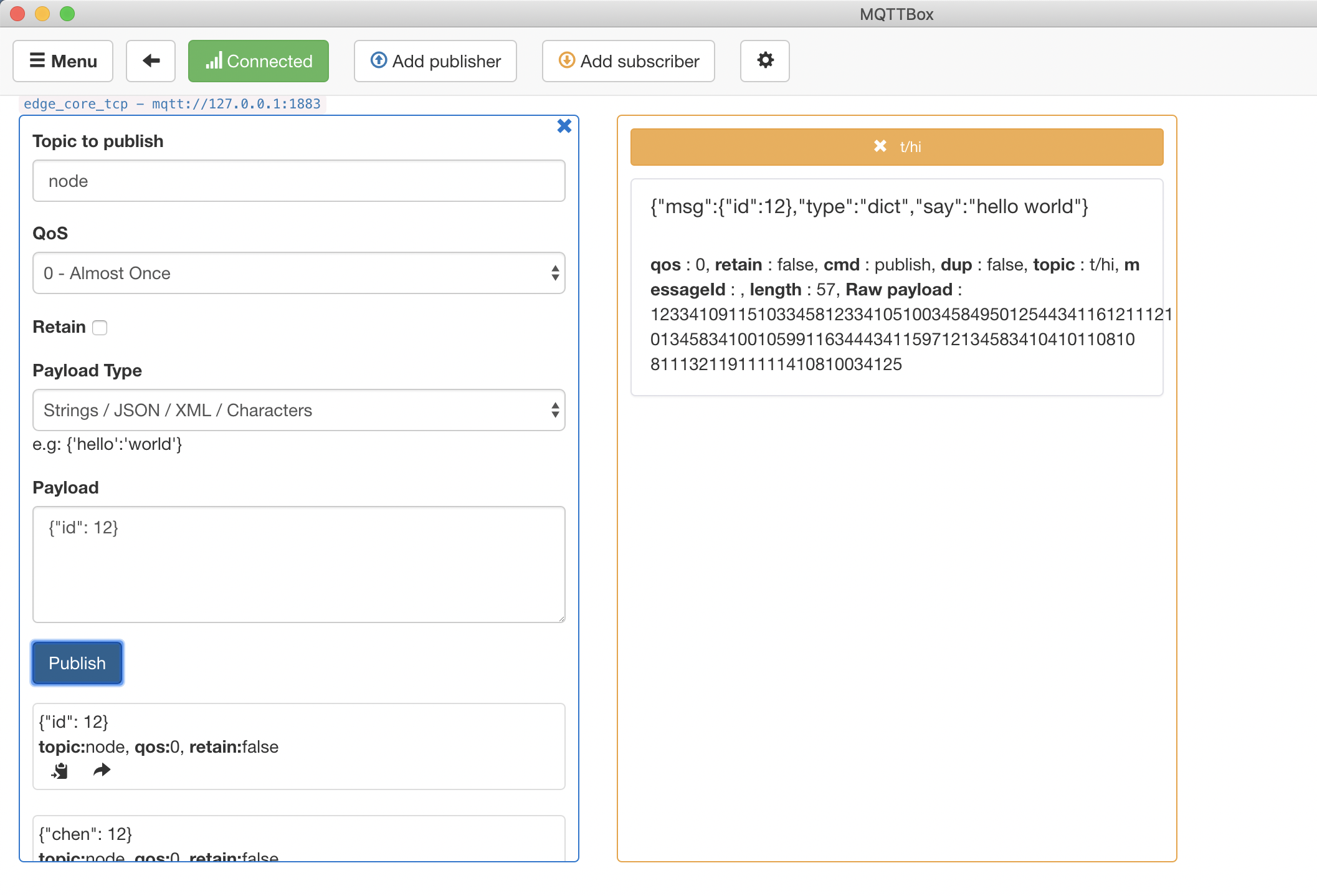Open settings gear icon
The image size is (1317, 896).
click(765, 61)
